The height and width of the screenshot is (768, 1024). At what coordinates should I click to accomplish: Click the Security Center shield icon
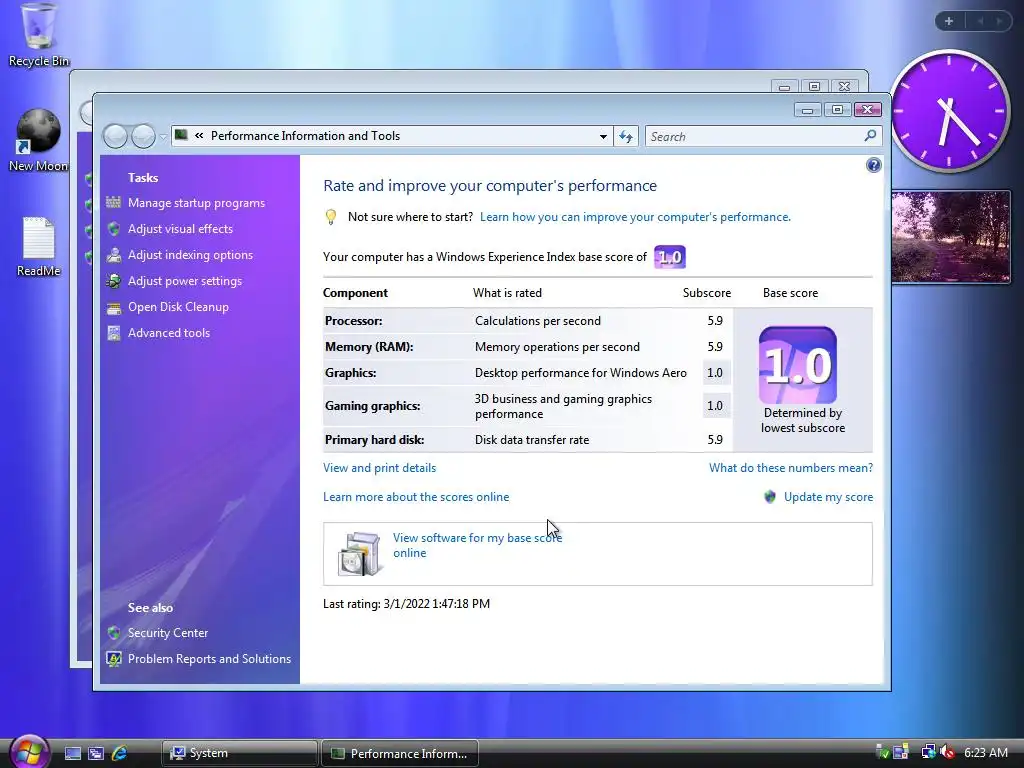pyautogui.click(x=114, y=633)
